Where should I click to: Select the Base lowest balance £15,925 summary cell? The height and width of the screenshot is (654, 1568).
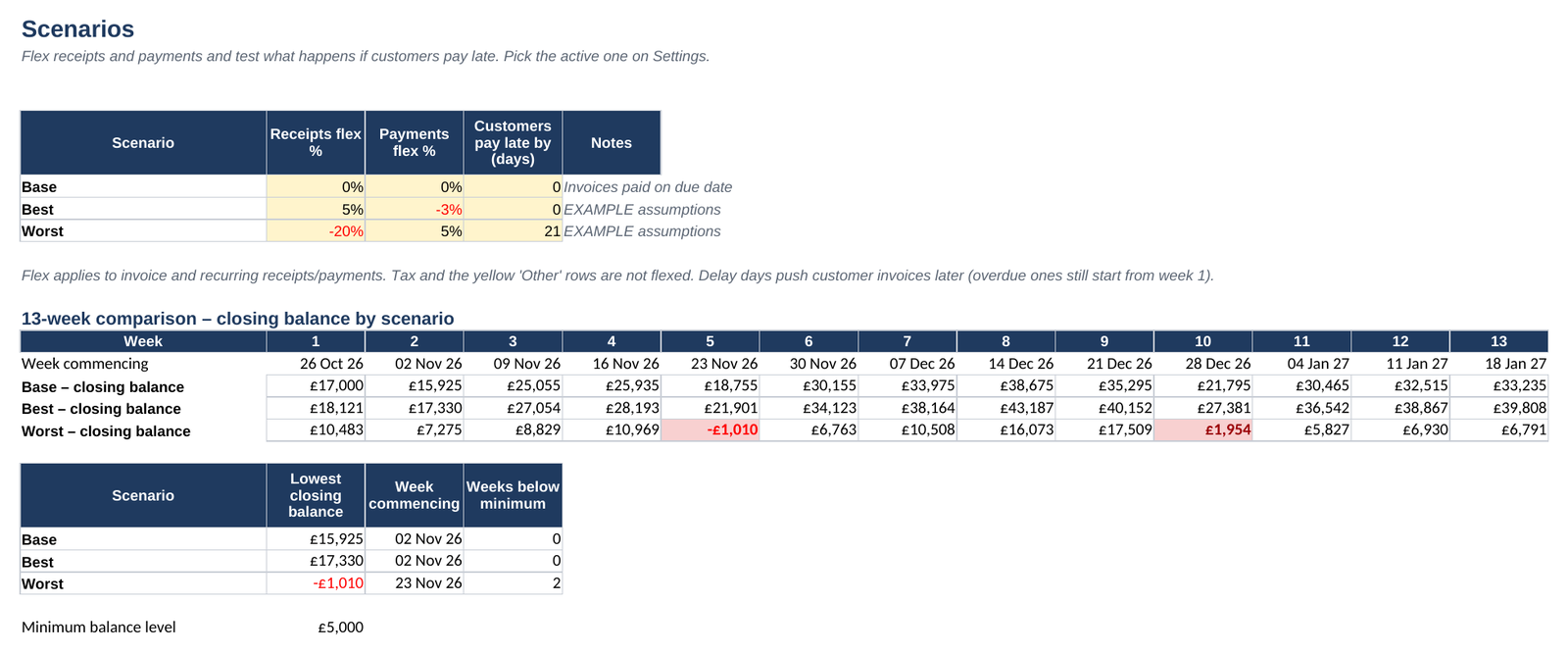click(x=316, y=538)
